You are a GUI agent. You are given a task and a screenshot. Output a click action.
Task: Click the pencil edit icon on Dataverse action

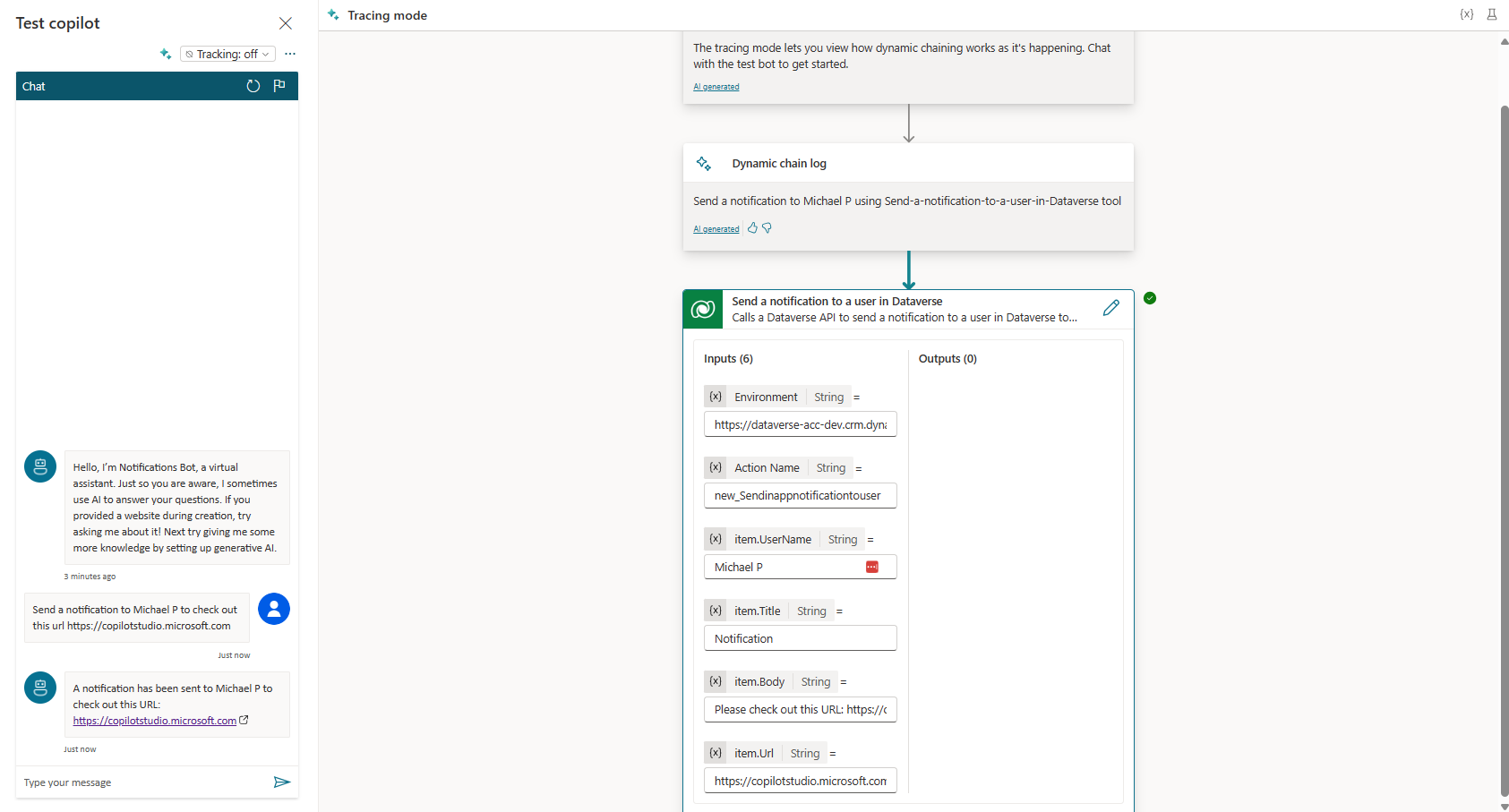click(1110, 308)
